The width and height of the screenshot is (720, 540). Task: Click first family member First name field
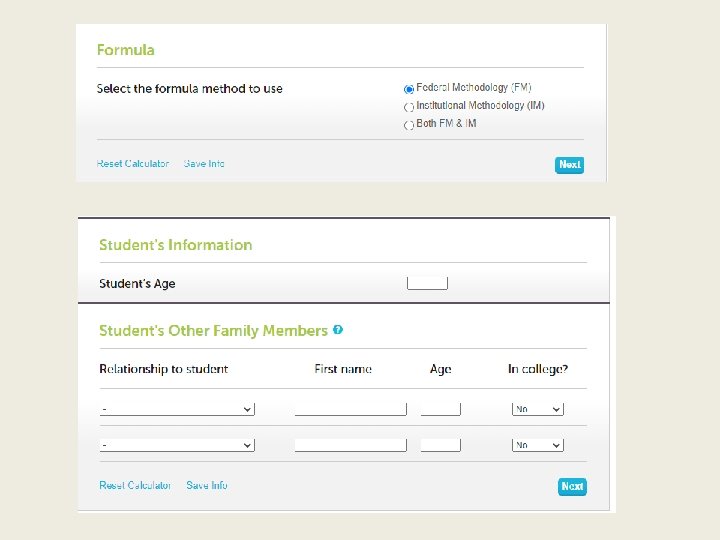(x=350, y=409)
